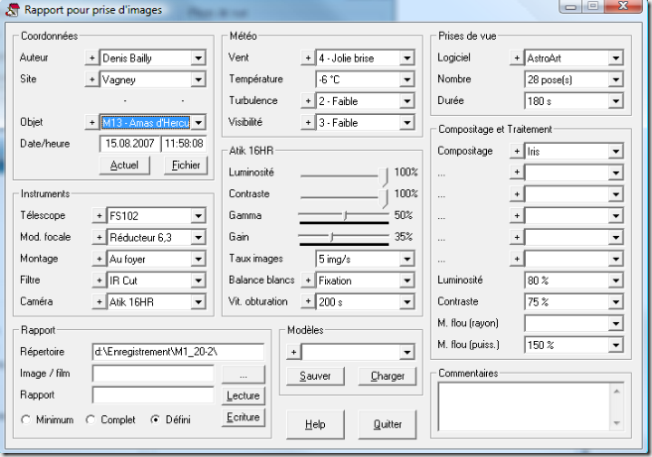Click the plus button next to Compositage
This screenshot has height=457, width=652.
tap(516, 151)
